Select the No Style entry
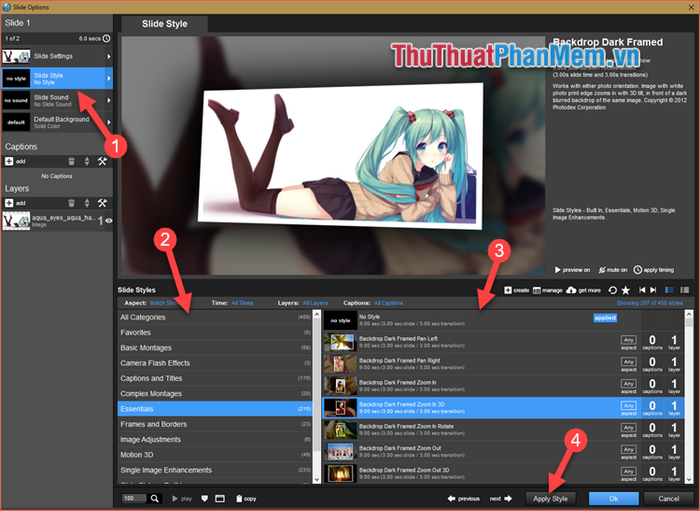This screenshot has height=511, width=700. pos(503,320)
